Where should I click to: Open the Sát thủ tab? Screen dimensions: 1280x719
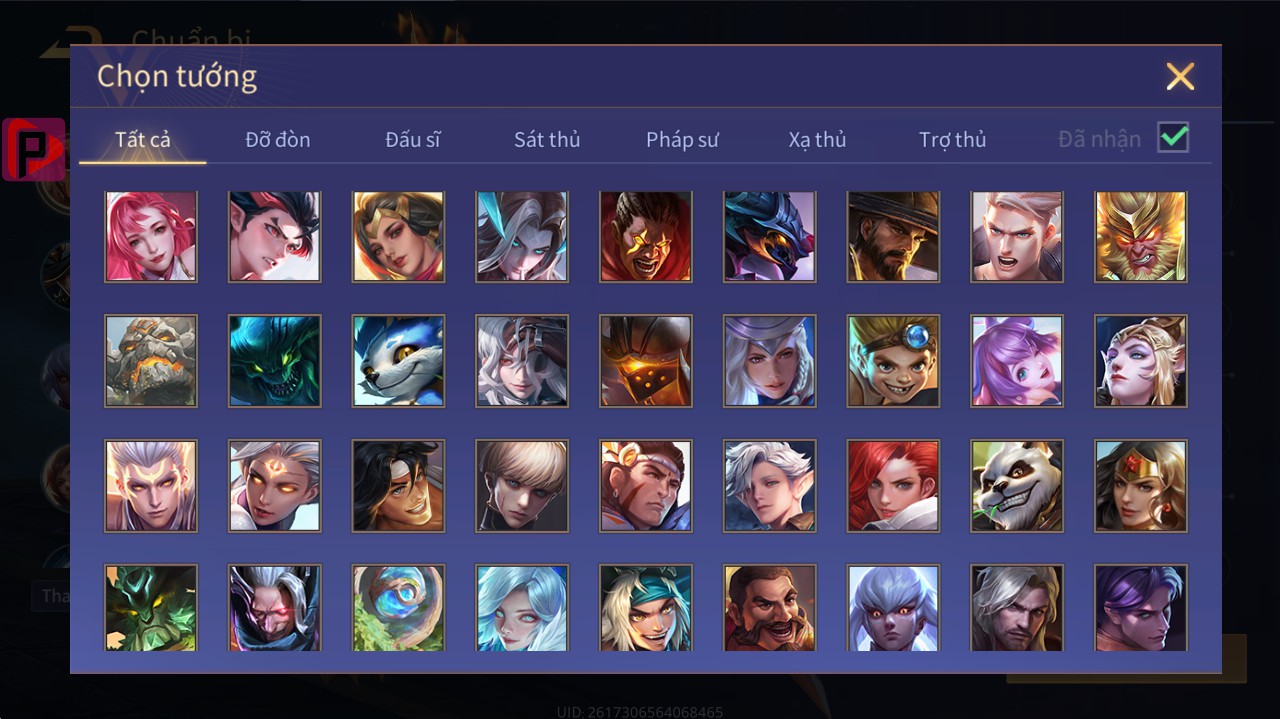(547, 140)
